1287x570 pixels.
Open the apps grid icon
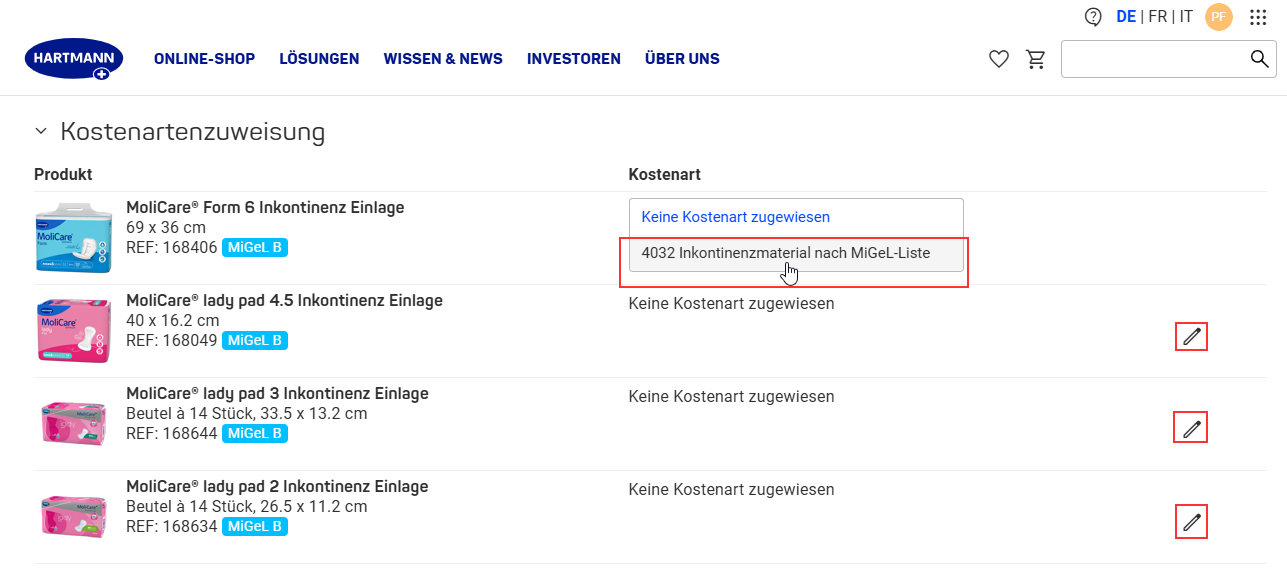click(1258, 17)
